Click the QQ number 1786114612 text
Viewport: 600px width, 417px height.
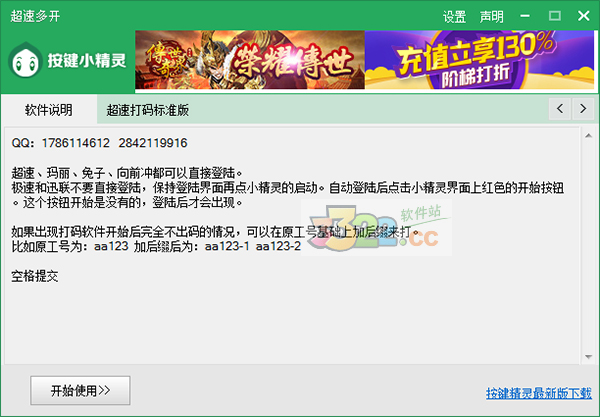tap(76, 143)
